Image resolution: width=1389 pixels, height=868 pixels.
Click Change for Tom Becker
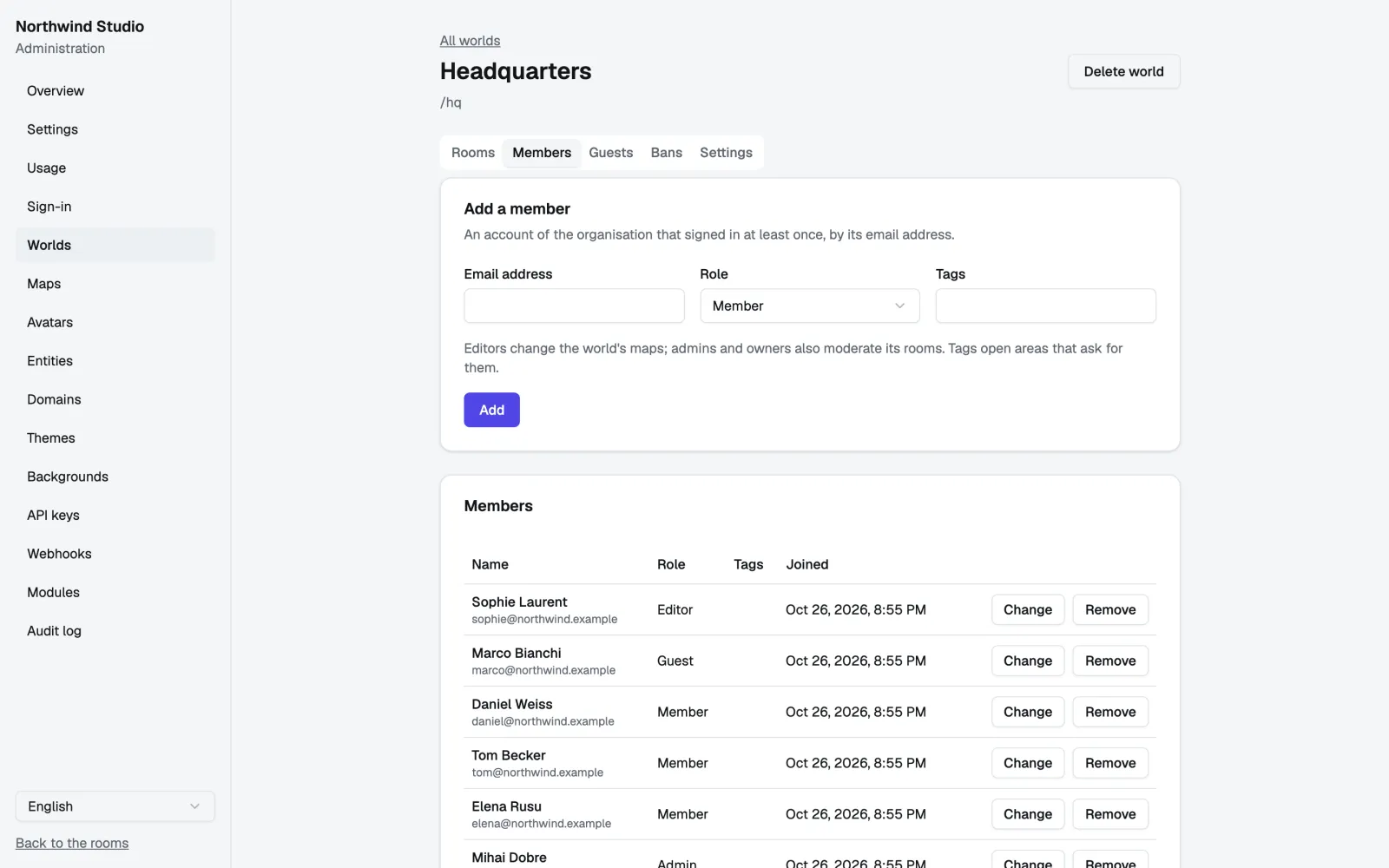point(1028,763)
